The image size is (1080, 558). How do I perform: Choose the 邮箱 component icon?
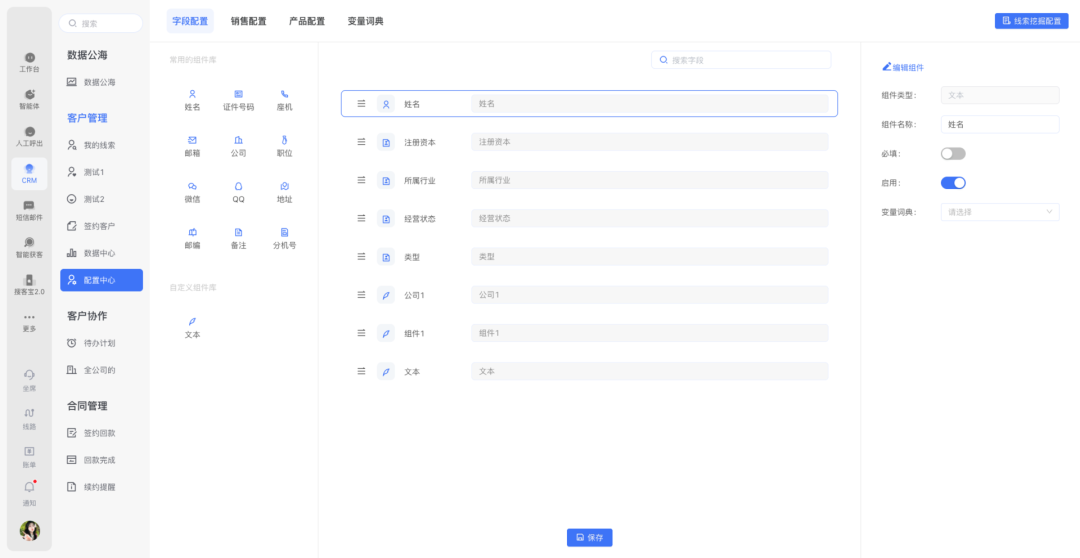coord(192,140)
